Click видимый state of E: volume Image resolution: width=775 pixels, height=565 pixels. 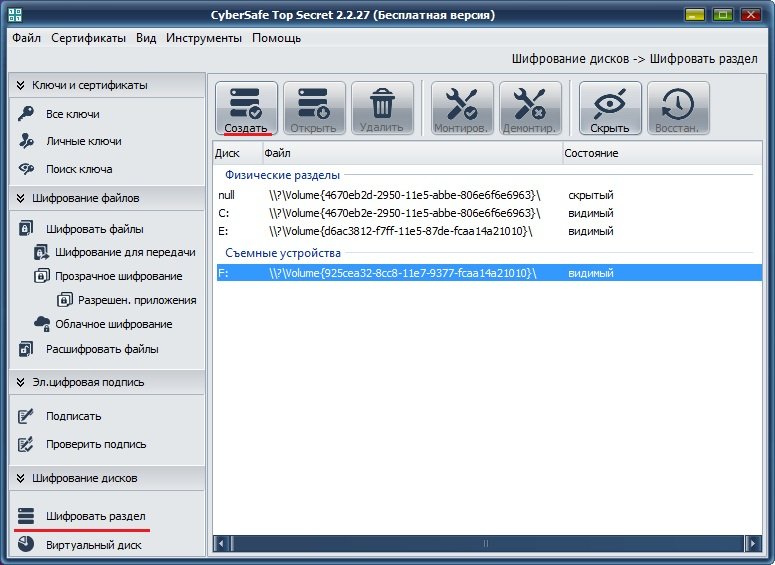[x=591, y=231]
